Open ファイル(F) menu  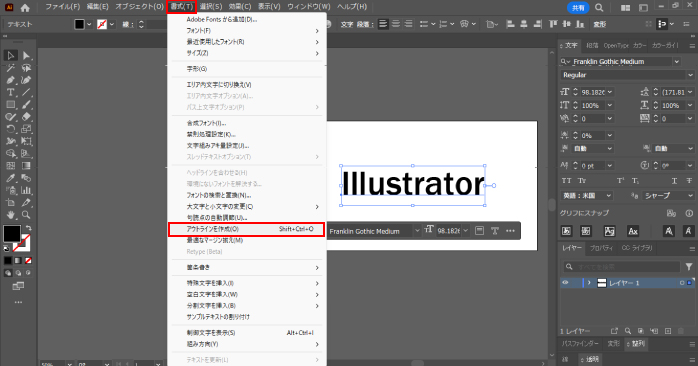tap(63, 7)
